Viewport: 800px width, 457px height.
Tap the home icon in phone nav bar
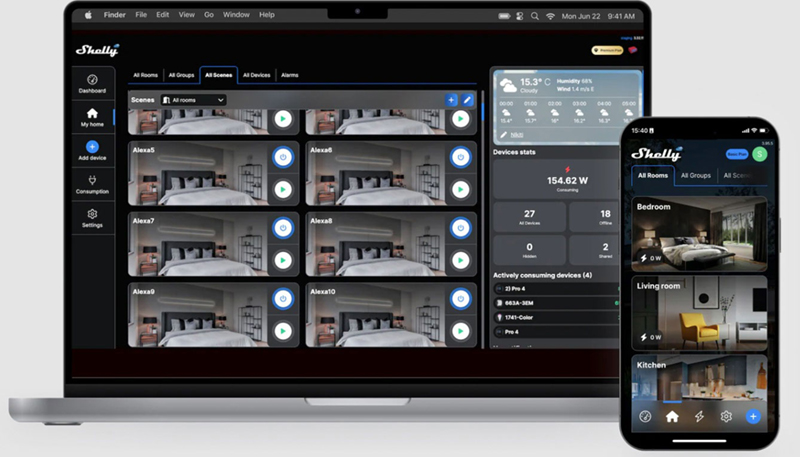[x=672, y=417]
